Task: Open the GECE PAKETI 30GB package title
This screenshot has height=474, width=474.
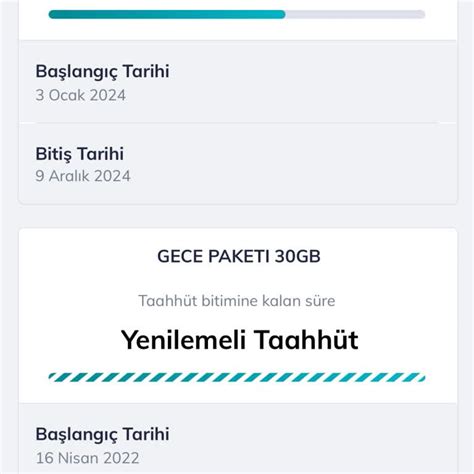Action: tap(239, 256)
